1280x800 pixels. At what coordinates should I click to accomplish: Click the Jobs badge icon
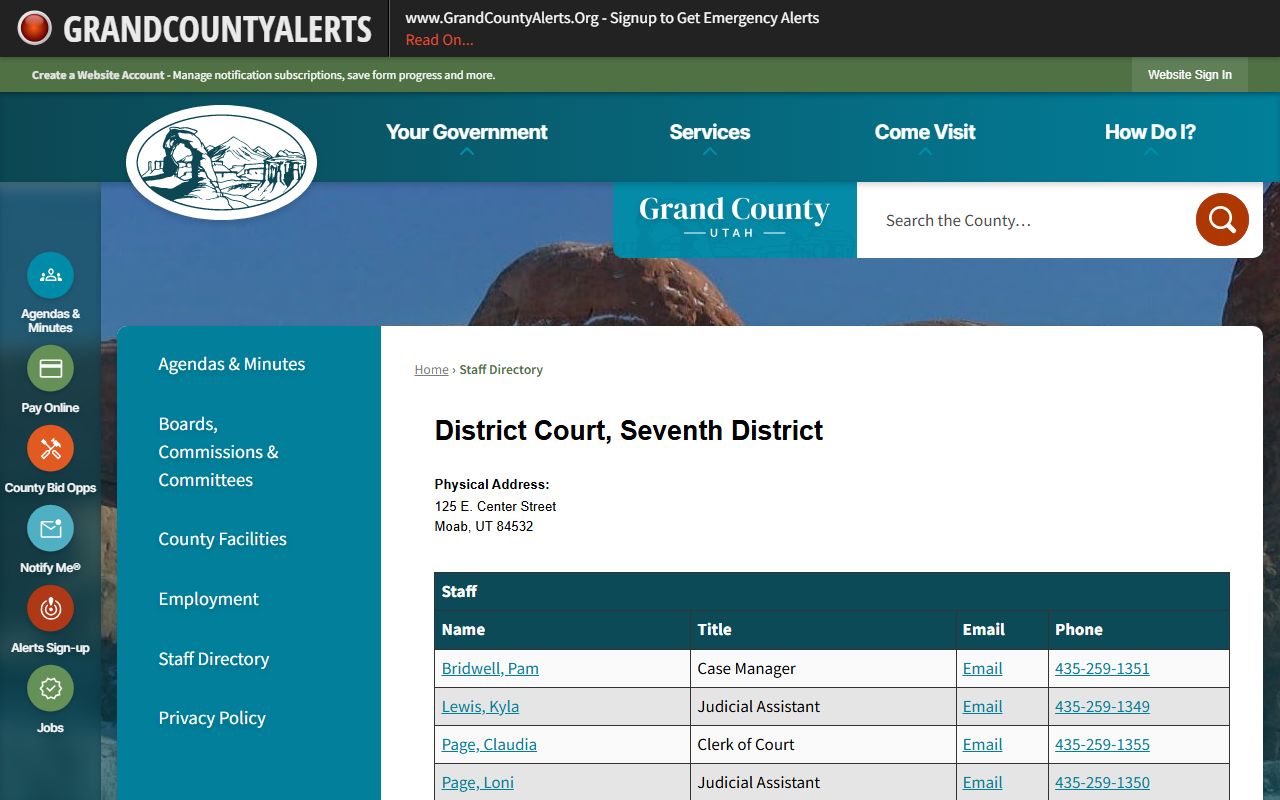tap(50, 688)
